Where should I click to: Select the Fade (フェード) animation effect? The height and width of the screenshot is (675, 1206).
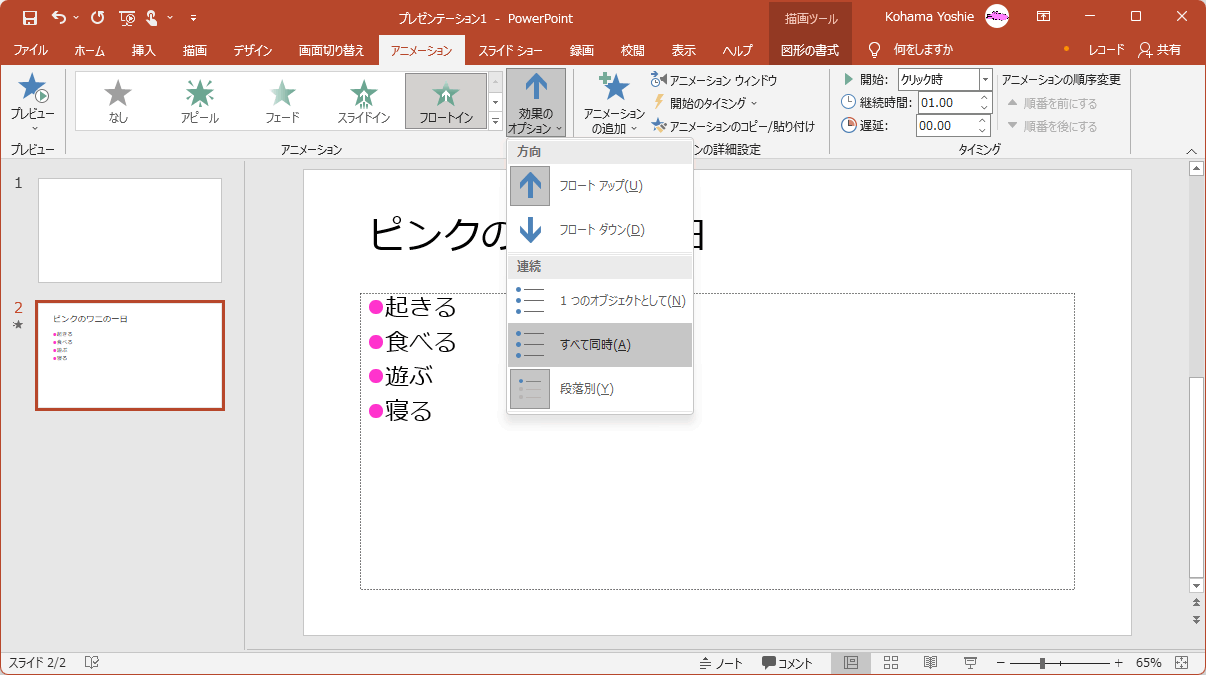(x=283, y=101)
